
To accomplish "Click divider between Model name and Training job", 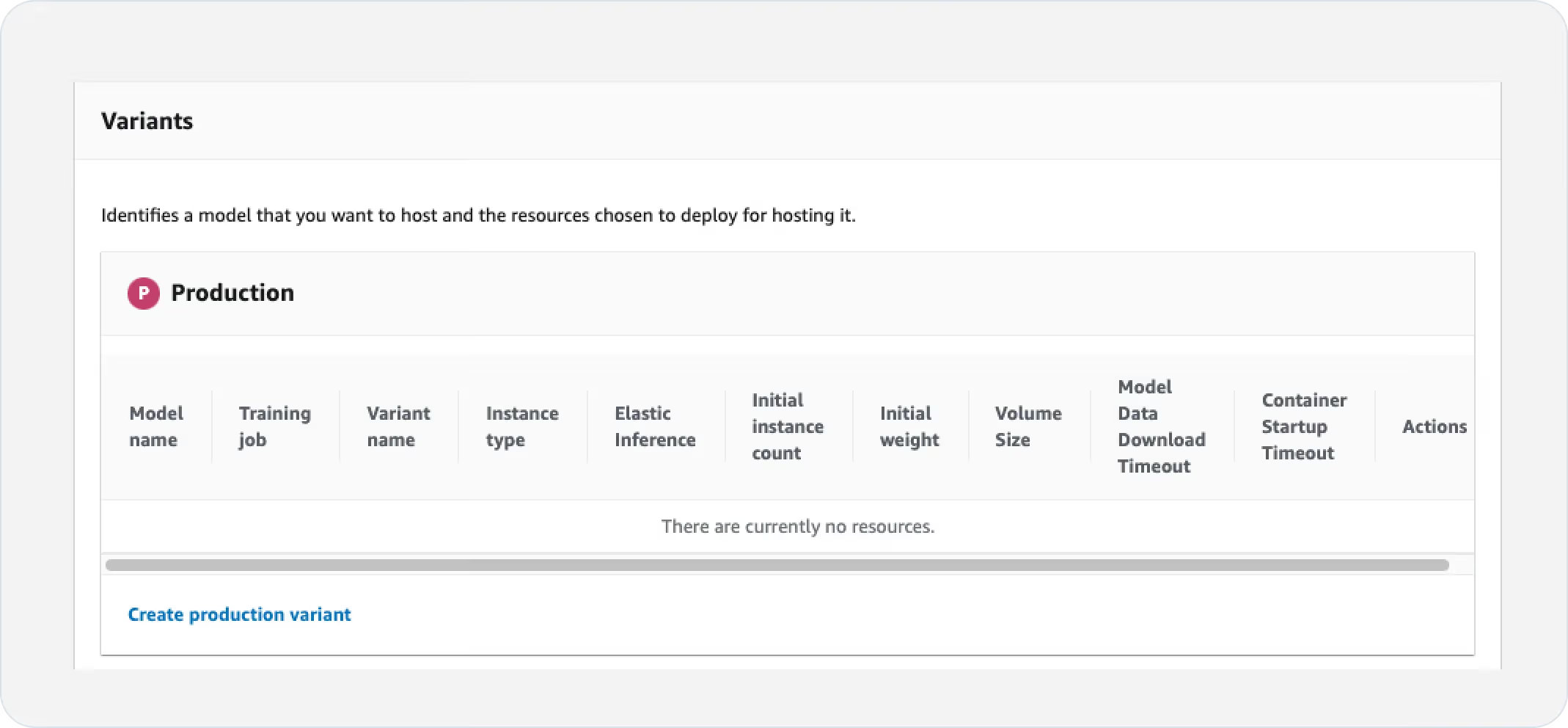I will (x=212, y=426).
